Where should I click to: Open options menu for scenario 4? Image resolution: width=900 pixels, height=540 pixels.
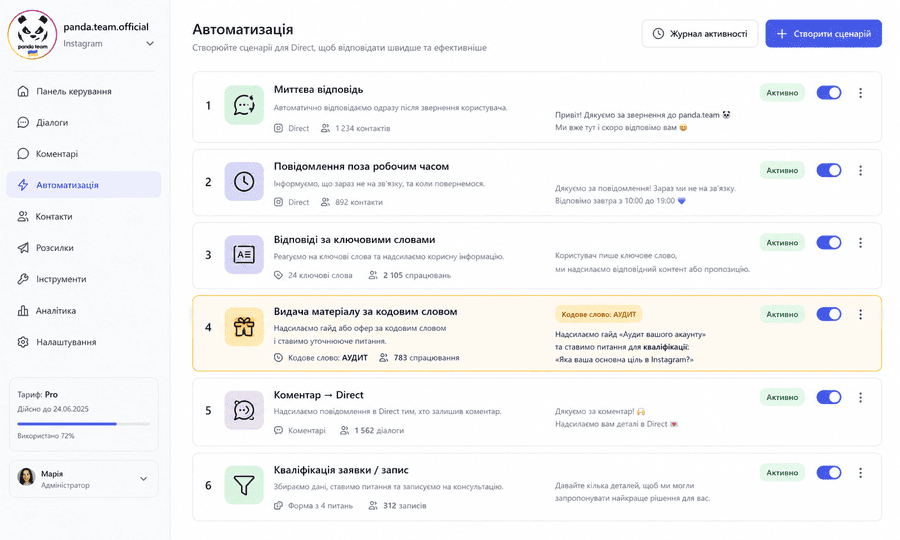[860, 314]
